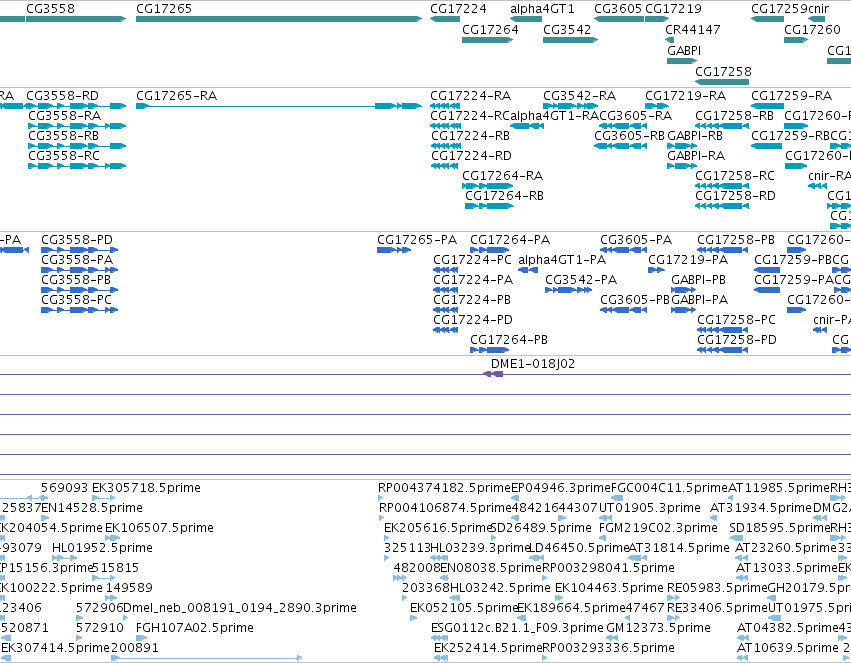Image resolution: width=851 pixels, height=663 pixels.
Task: Select the CG17264-RB transcript label
Action: [504, 196]
